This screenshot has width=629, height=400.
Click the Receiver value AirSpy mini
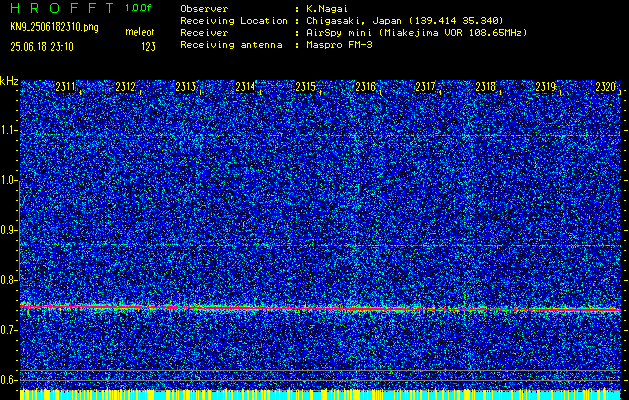[x=338, y=32]
